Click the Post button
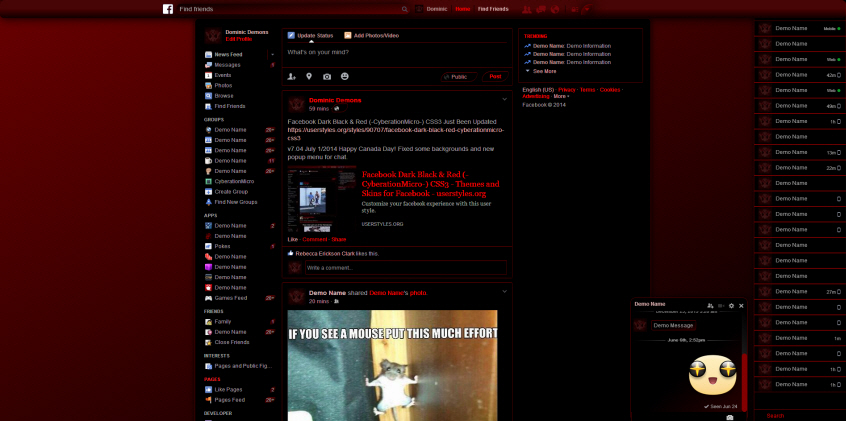The width and height of the screenshot is (846, 421). [x=495, y=77]
